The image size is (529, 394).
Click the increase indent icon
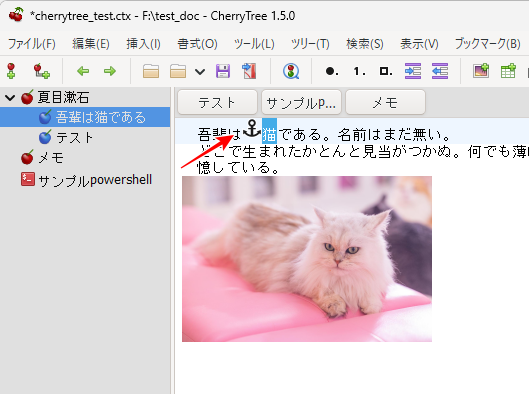tap(413, 71)
